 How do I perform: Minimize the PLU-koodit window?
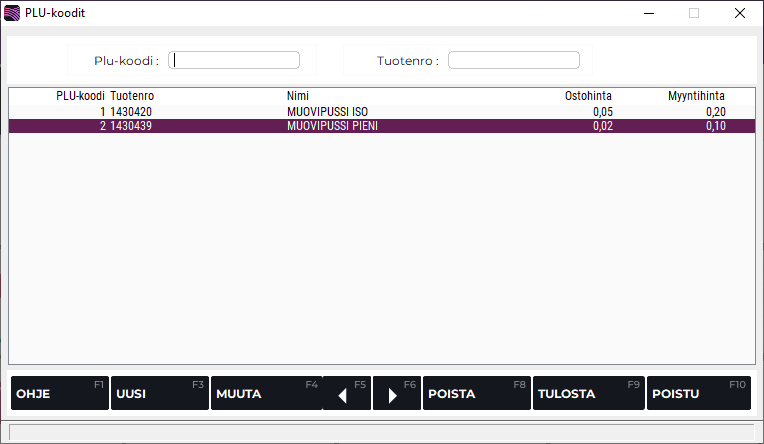648,13
